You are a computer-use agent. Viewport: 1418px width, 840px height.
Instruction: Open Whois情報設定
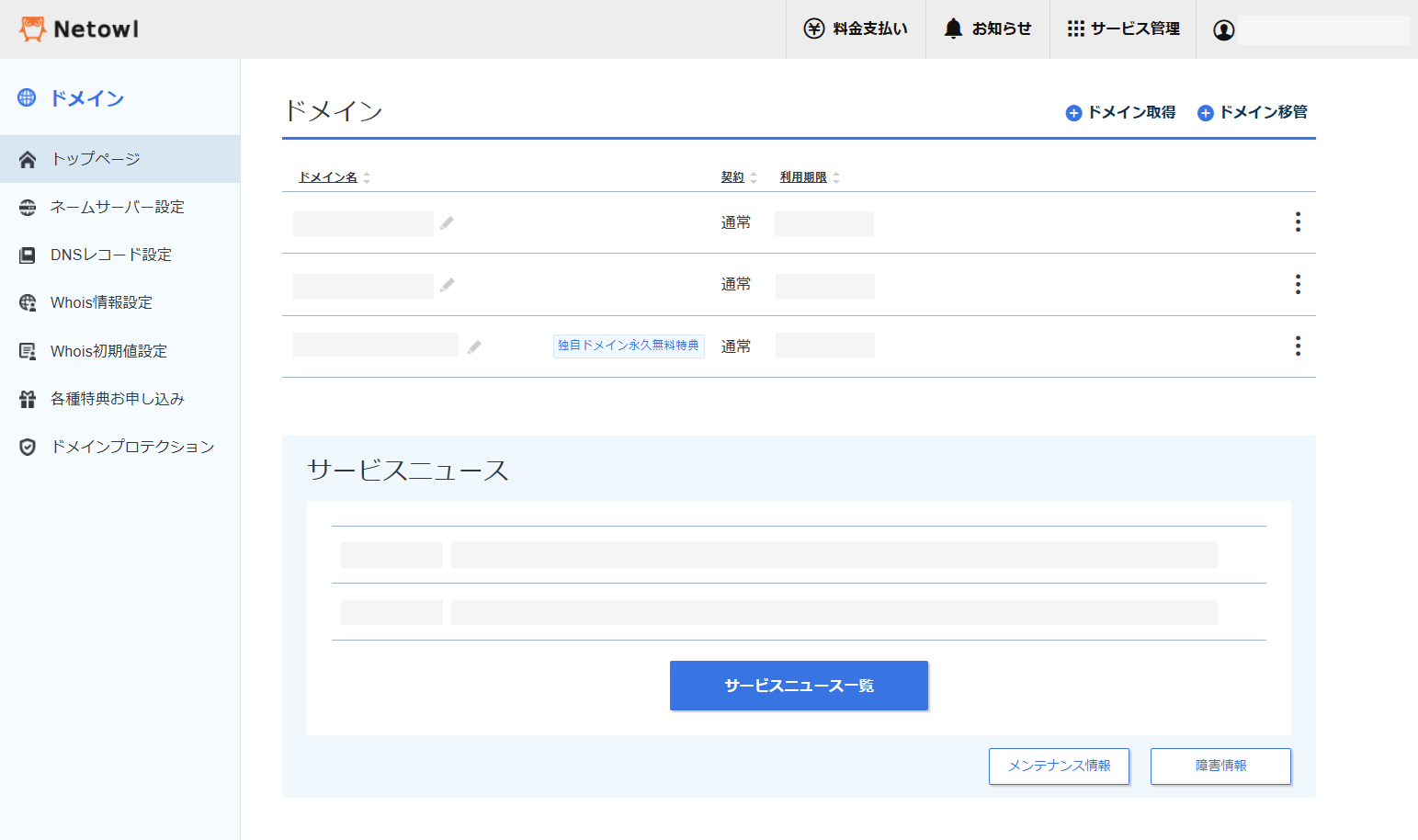point(119,302)
